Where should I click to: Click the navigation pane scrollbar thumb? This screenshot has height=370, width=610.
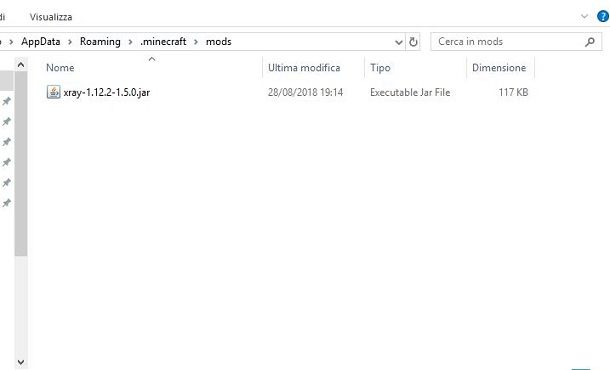click(21, 163)
